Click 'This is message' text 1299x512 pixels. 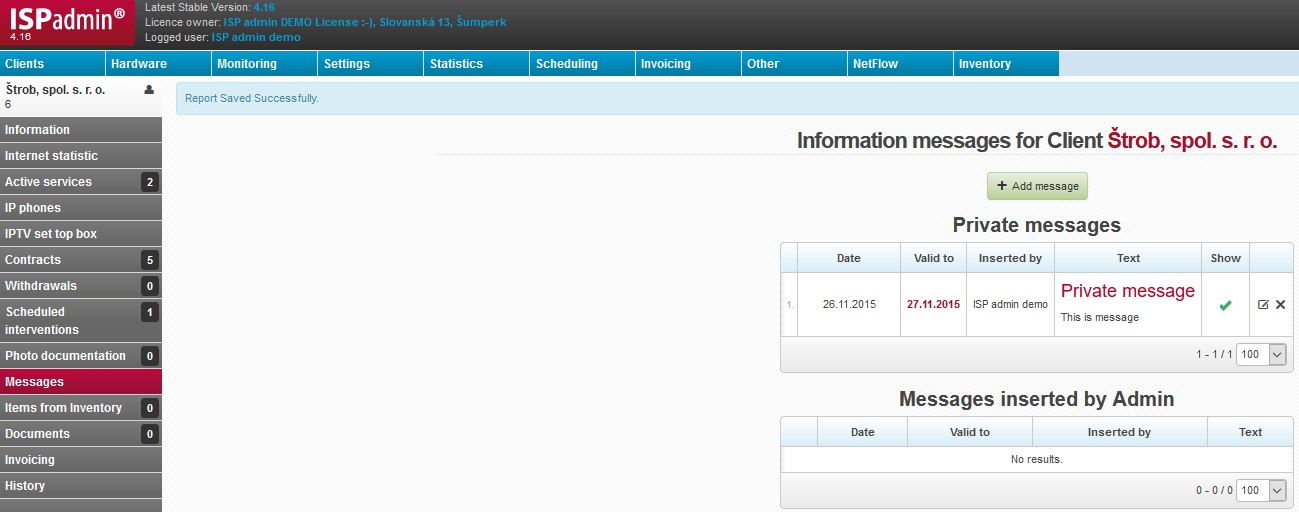[x=1100, y=318]
